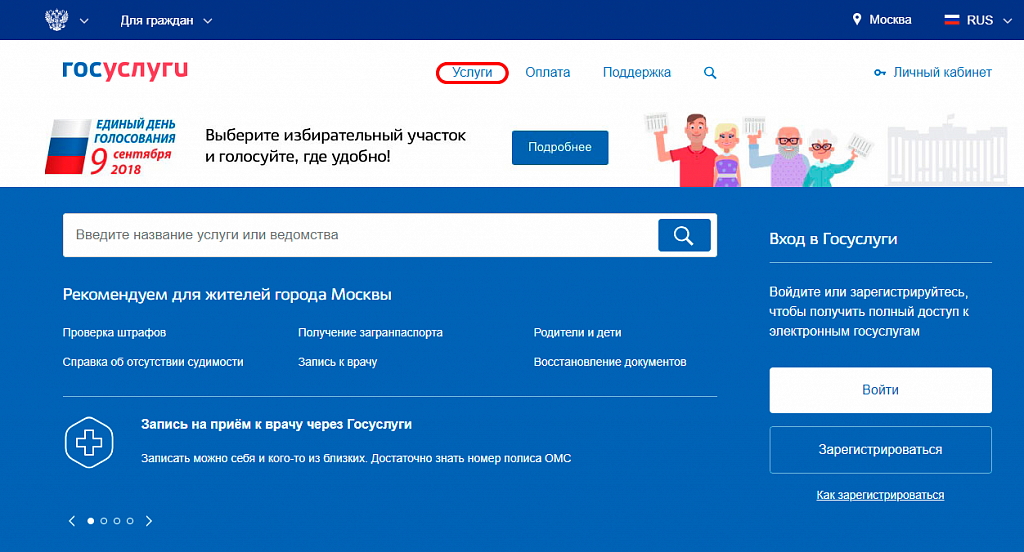Expand the chevron beside the coat of arms
The height and width of the screenshot is (552, 1024).
coord(84,21)
